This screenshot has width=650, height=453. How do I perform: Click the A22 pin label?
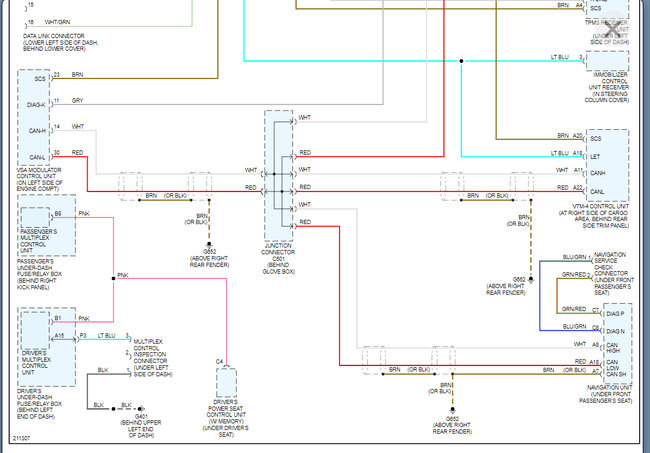click(577, 188)
